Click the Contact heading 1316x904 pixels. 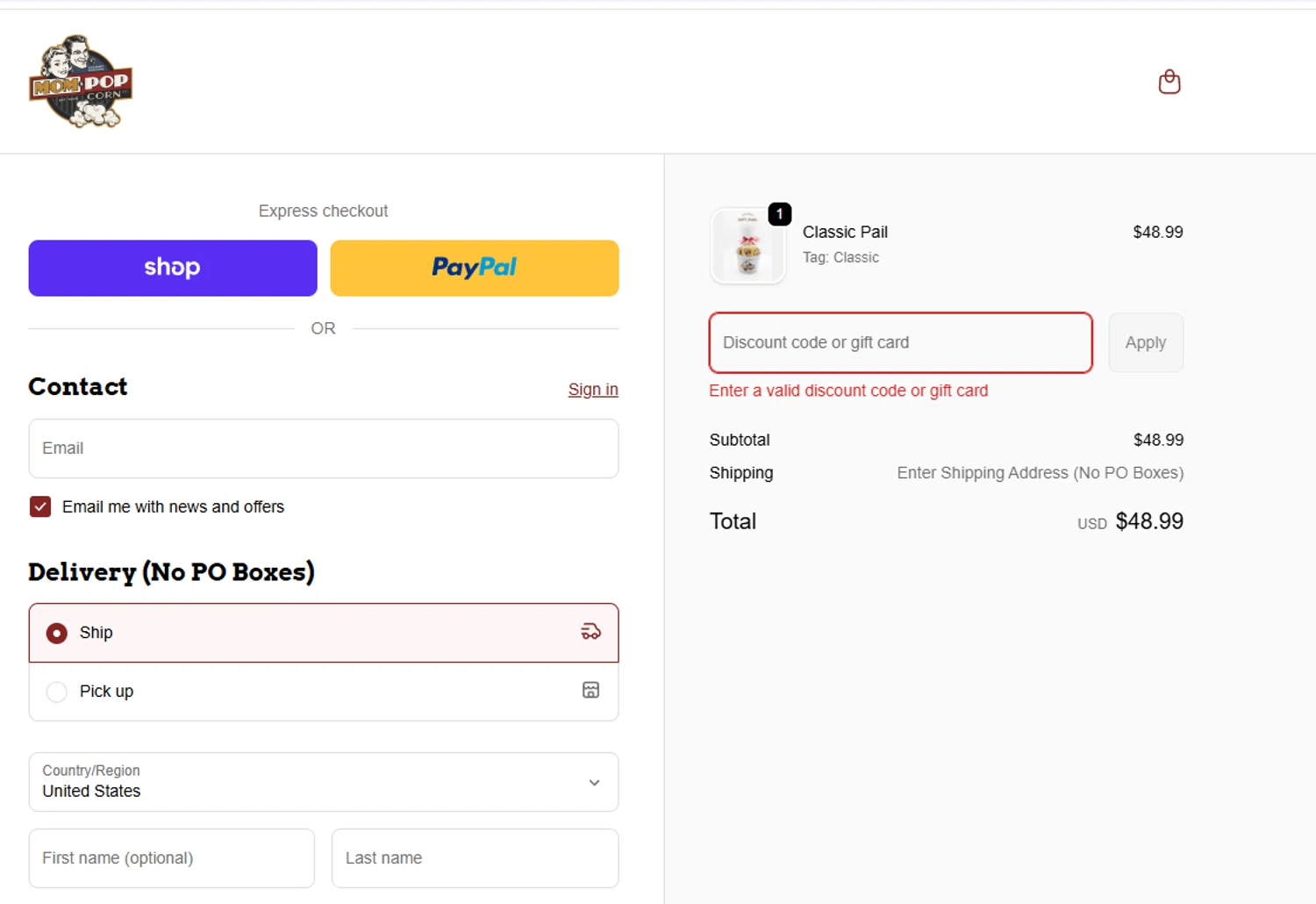pos(78,386)
